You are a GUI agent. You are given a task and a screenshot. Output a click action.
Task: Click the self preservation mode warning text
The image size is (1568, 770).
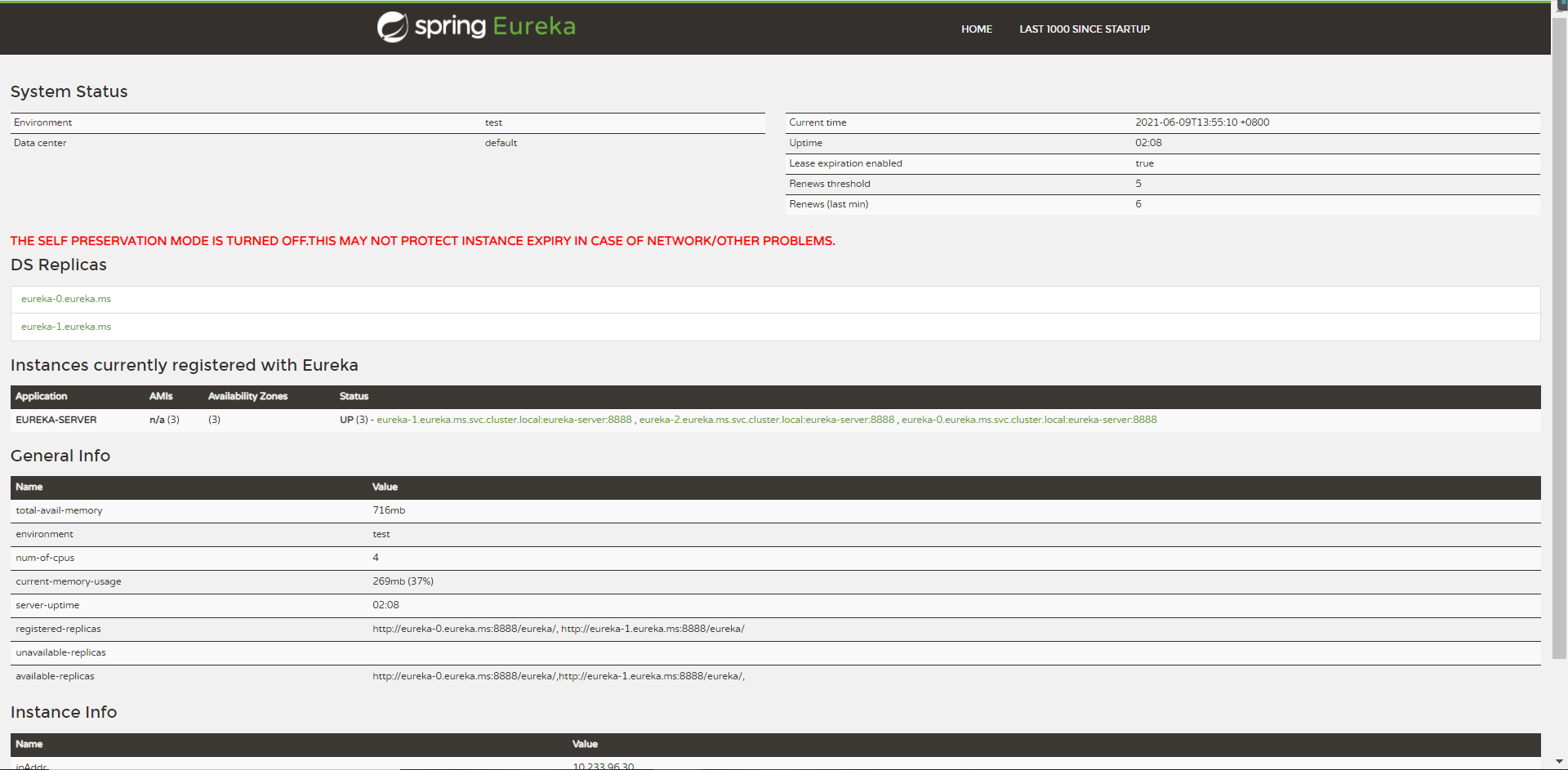(422, 241)
